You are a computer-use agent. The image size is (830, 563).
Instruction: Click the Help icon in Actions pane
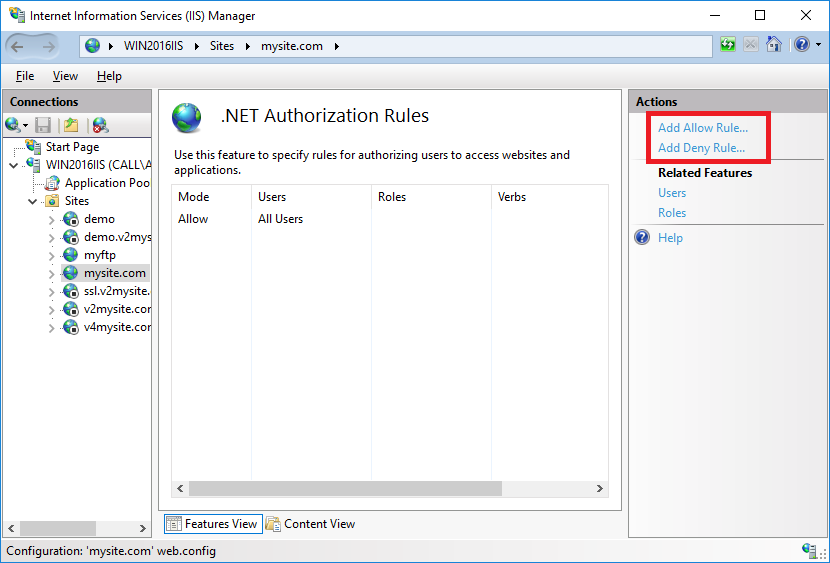click(x=642, y=237)
